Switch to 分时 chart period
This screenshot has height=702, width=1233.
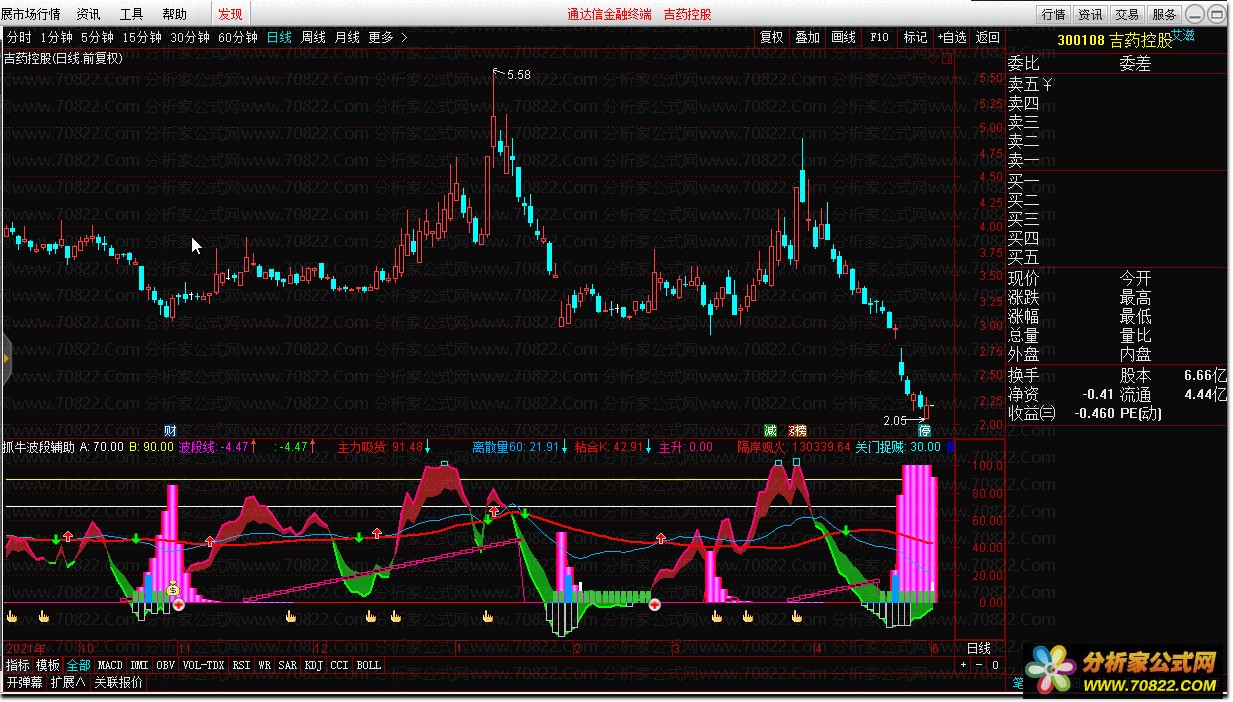(x=19, y=37)
